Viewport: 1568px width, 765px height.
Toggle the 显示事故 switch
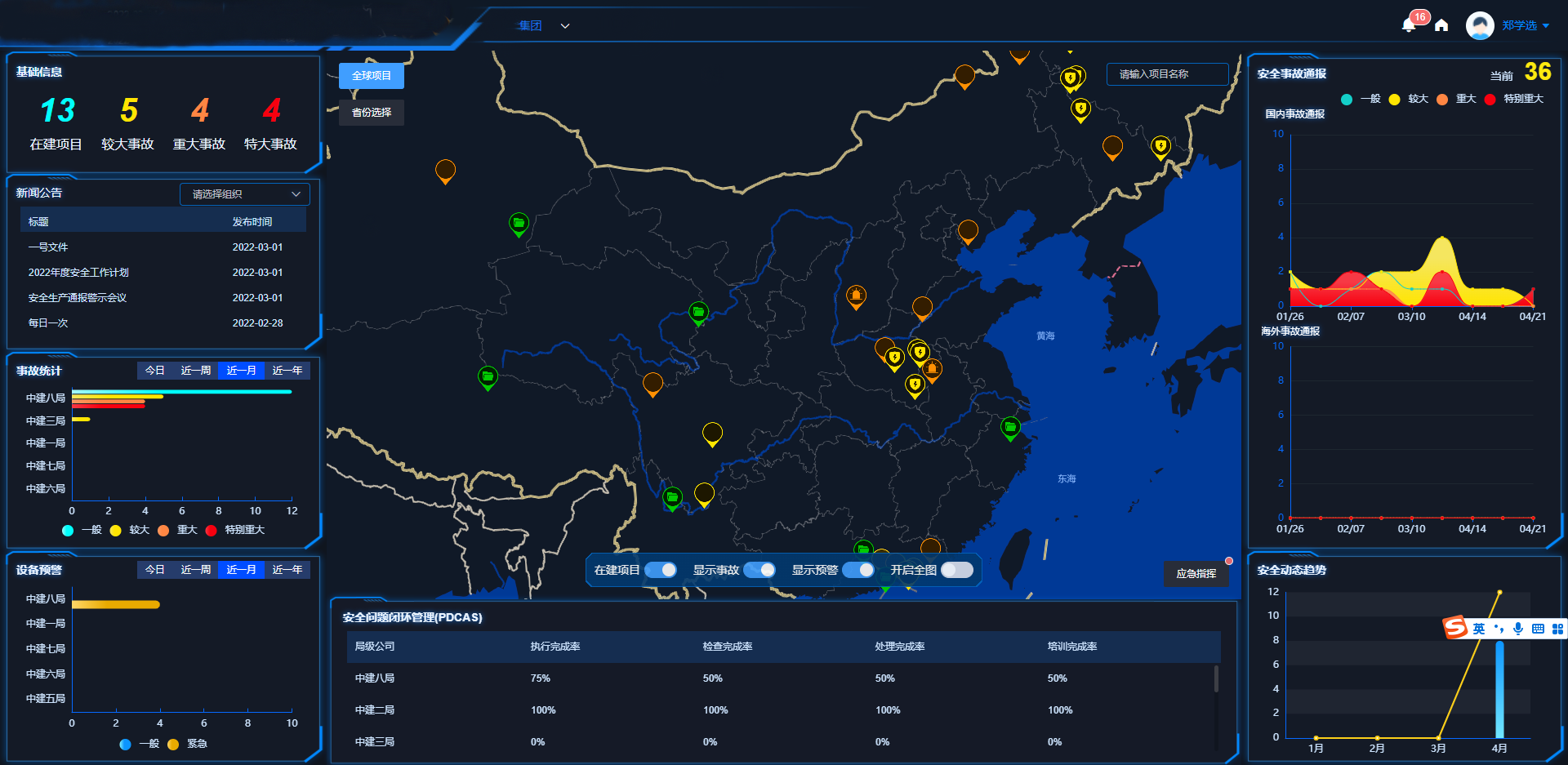[x=759, y=570]
